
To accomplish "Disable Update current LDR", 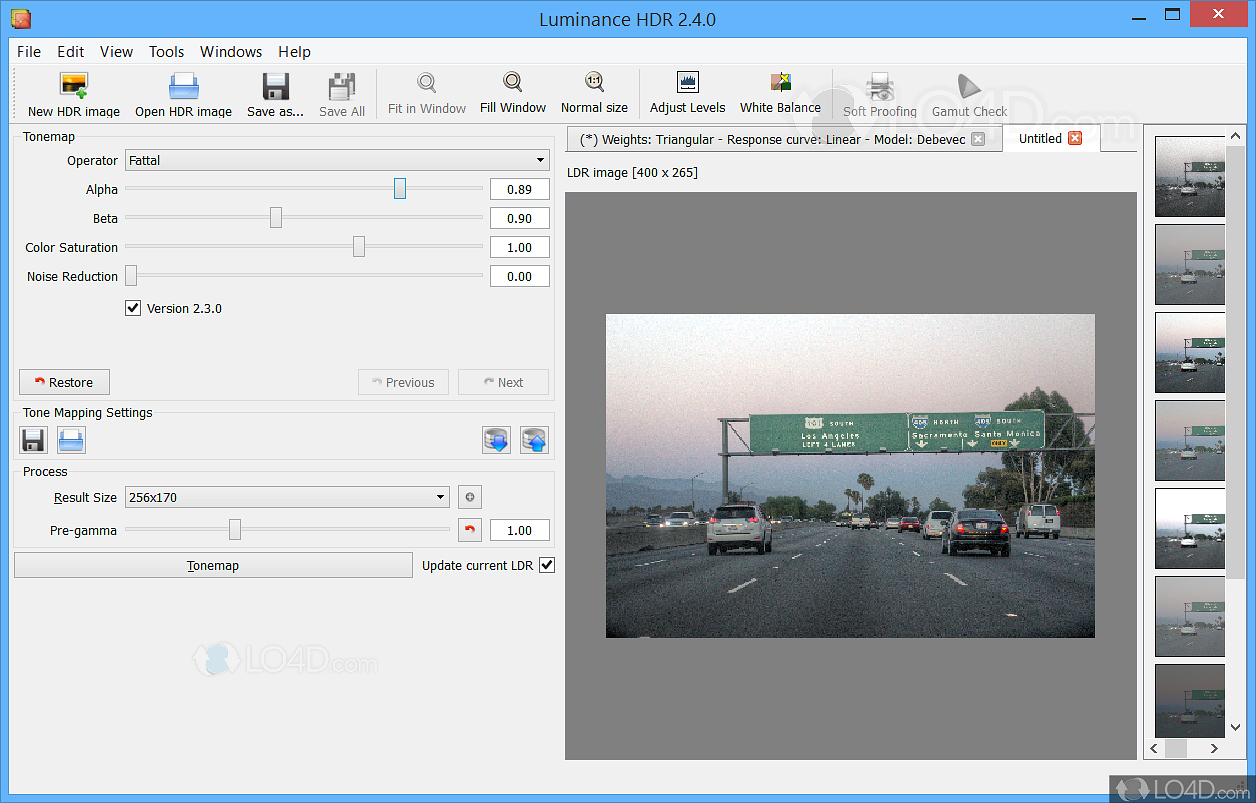I will pos(546,565).
